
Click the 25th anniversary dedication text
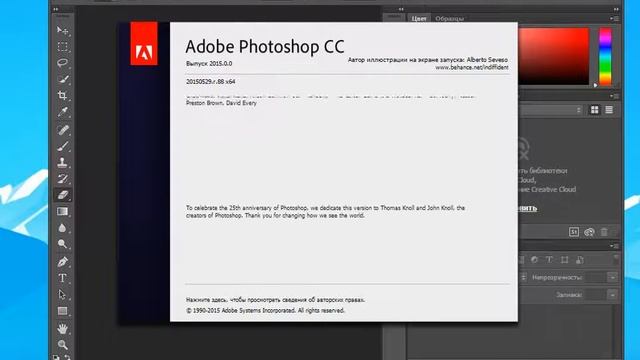pos(325,211)
